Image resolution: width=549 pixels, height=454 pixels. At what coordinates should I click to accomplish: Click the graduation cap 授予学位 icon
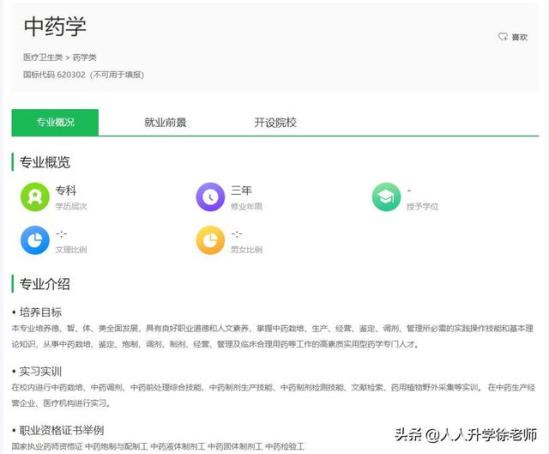coord(386,197)
